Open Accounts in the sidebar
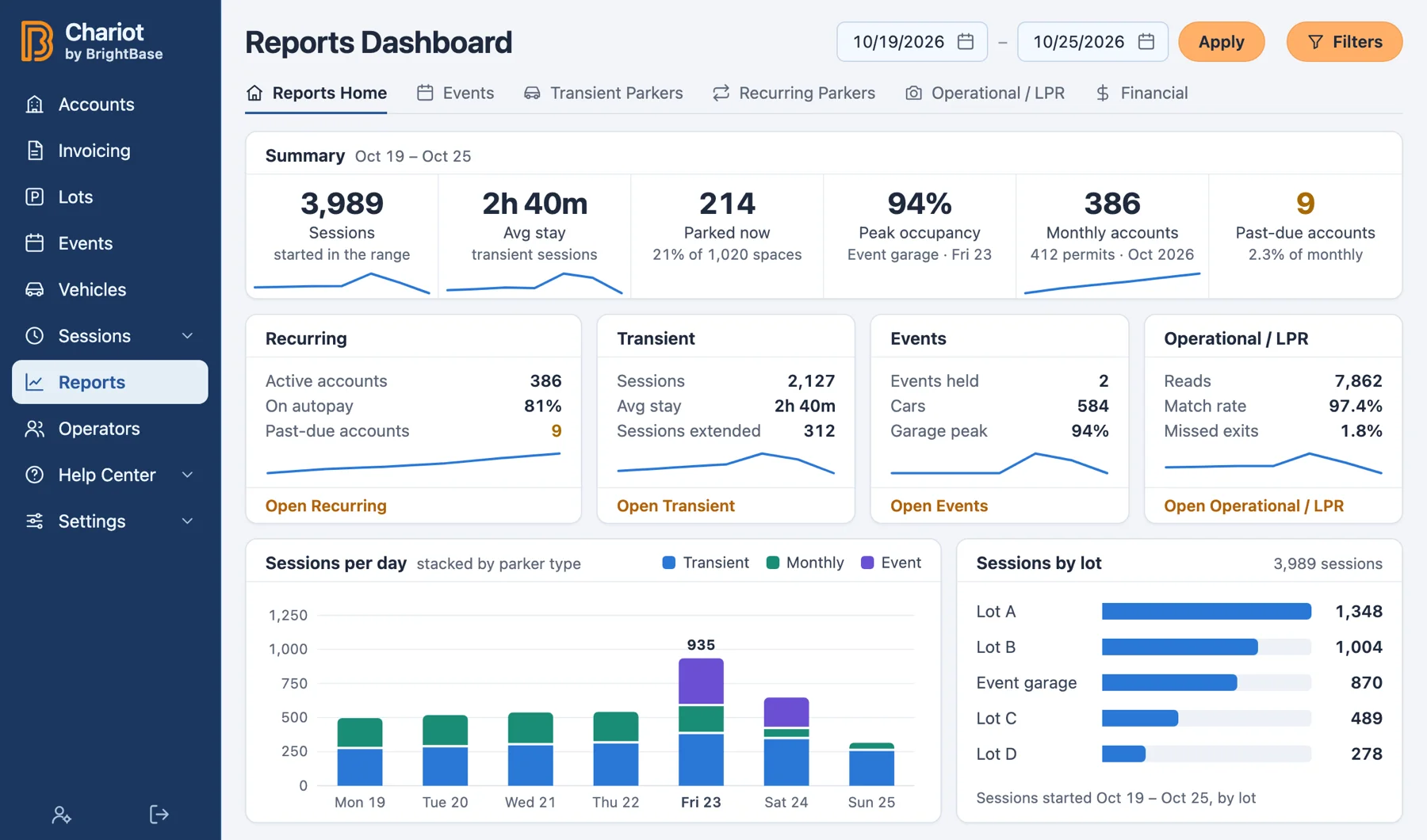 (110, 105)
